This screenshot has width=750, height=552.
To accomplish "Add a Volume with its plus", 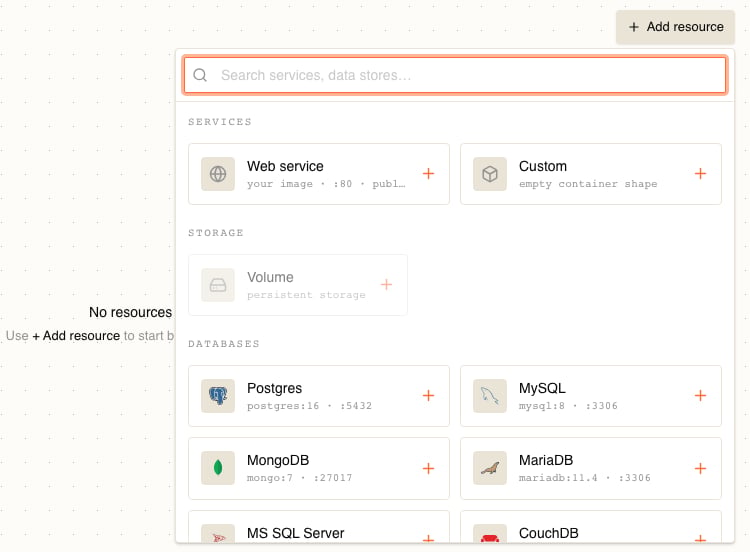I will point(386,285).
